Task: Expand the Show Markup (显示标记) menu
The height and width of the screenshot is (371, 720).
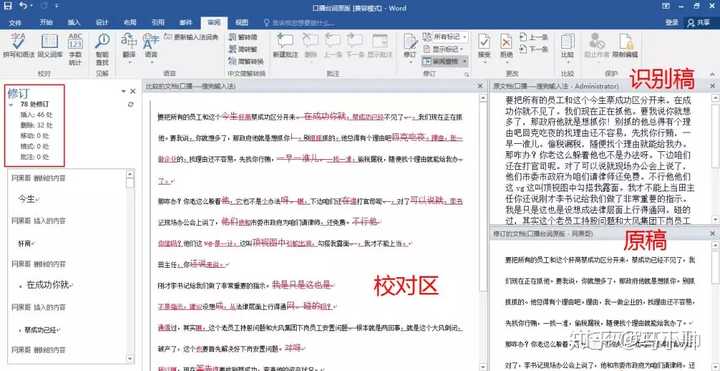Action: click(443, 49)
